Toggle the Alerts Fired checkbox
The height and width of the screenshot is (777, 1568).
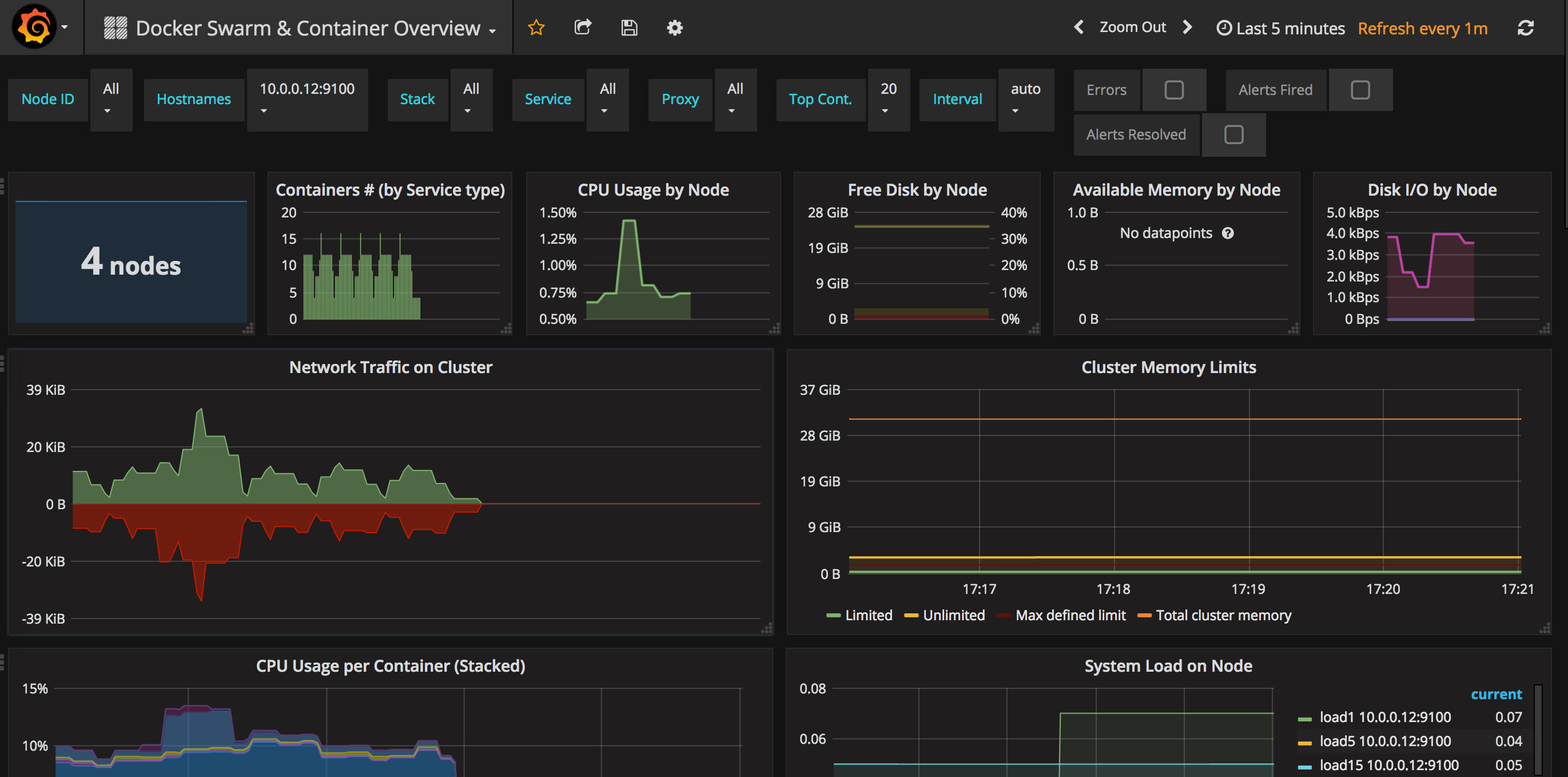click(x=1360, y=90)
